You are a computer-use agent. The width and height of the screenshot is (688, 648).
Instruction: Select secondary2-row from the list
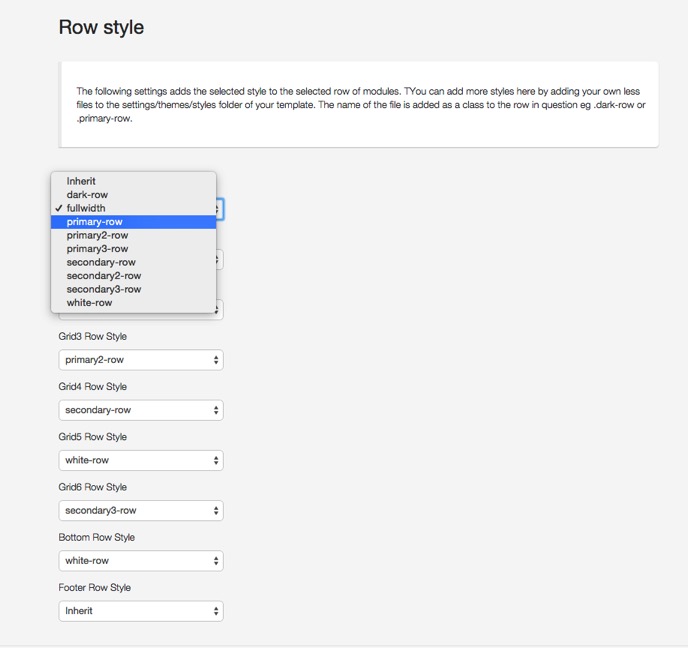click(133, 276)
